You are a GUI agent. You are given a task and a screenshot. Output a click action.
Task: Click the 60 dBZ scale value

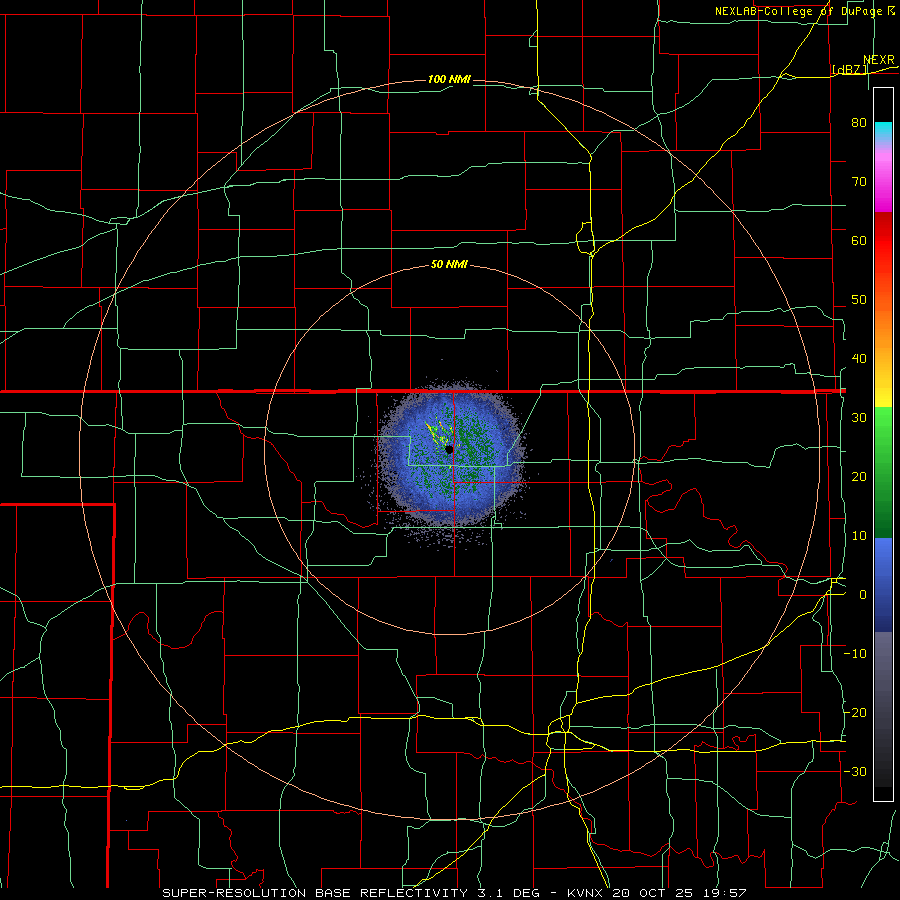(859, 240)
